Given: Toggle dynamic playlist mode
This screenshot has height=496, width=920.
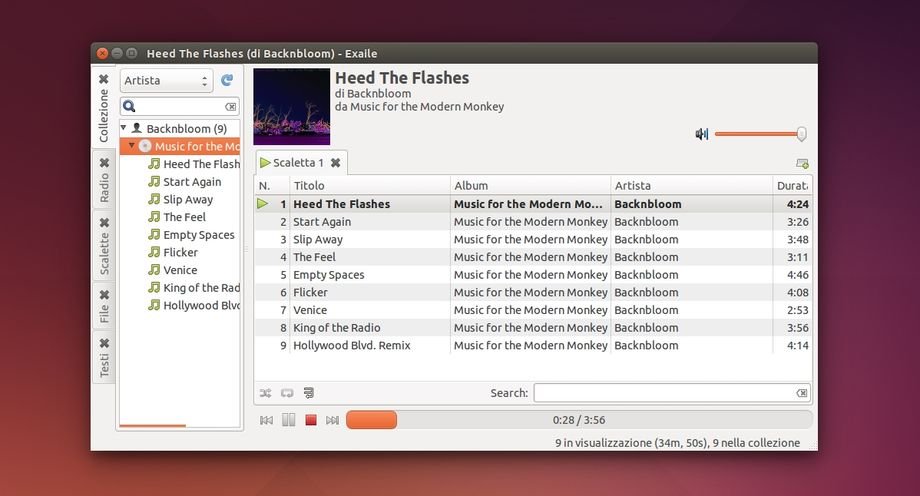Looking at the screenshot, I should 309,393.
